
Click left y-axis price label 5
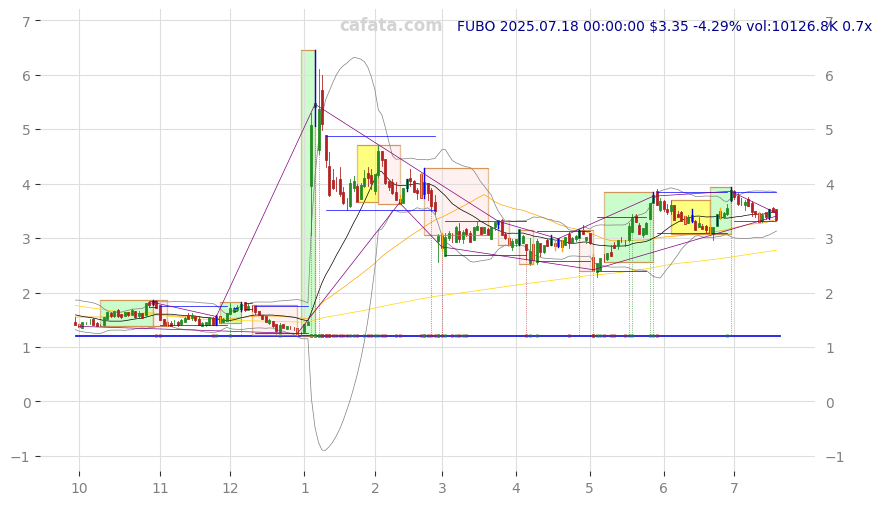tap(26, 130)
